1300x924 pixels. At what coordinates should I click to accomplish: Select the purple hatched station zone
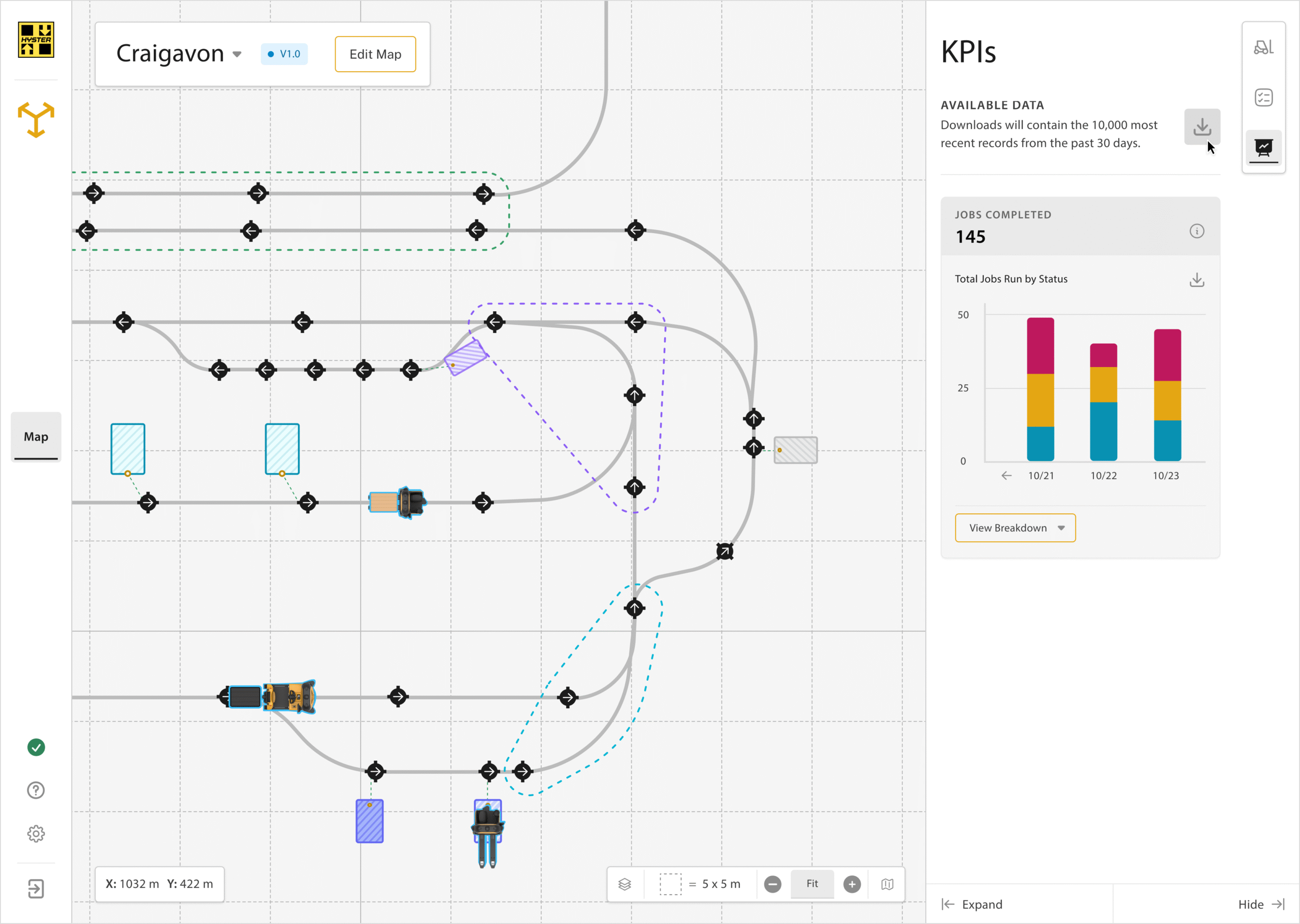[x=466, y=358]
